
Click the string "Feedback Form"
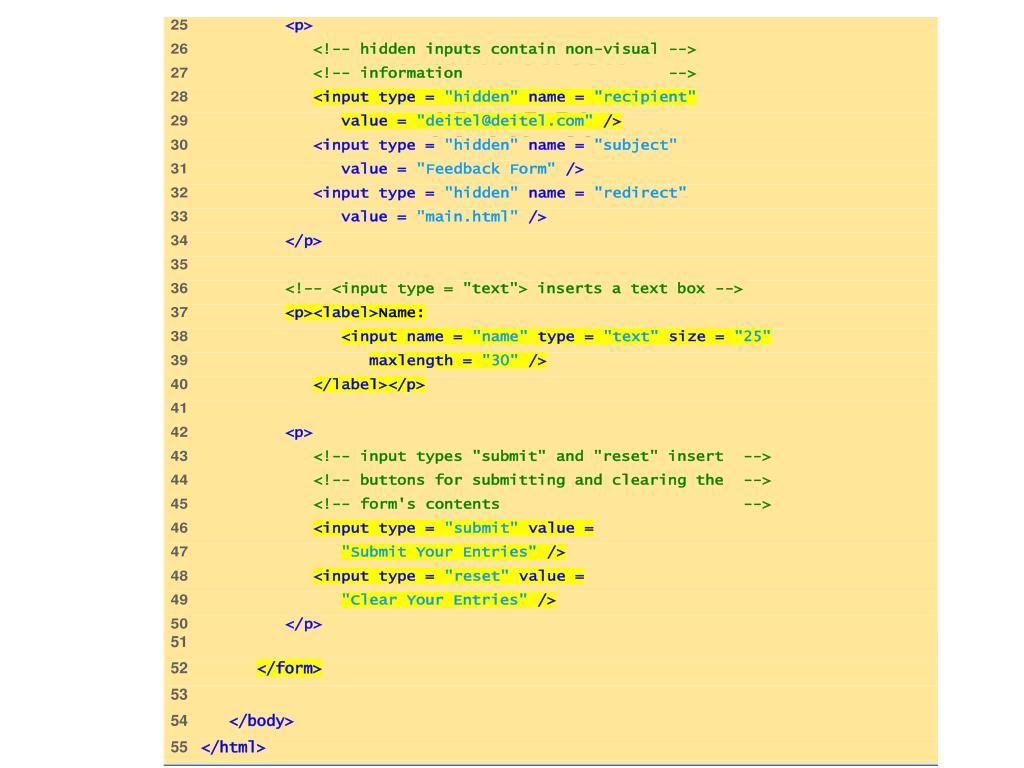click(486, 168)
